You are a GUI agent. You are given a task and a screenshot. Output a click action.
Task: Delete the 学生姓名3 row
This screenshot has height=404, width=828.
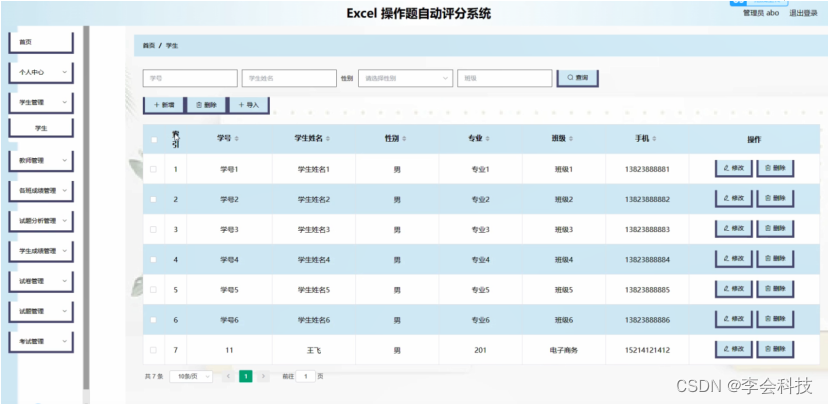tap(775, 229)
